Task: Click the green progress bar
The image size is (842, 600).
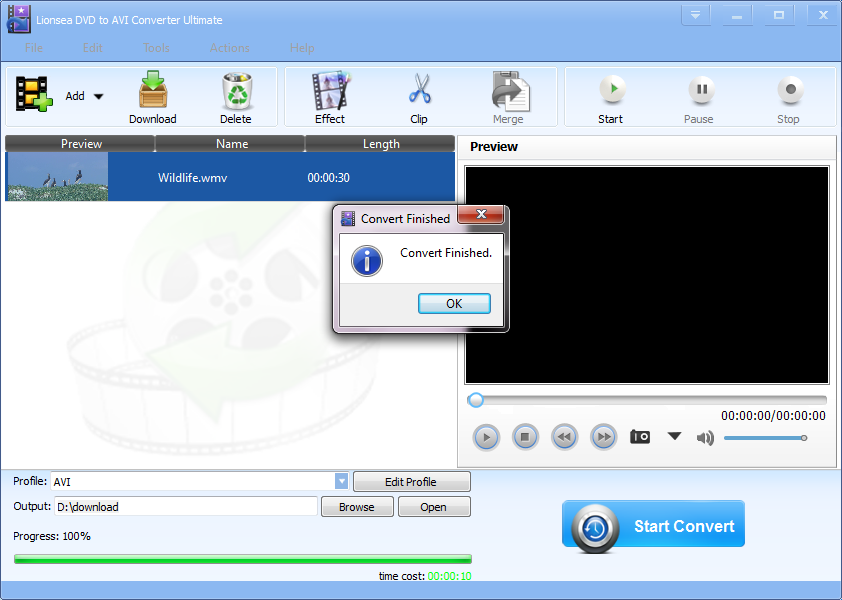Action: (243, 559)
